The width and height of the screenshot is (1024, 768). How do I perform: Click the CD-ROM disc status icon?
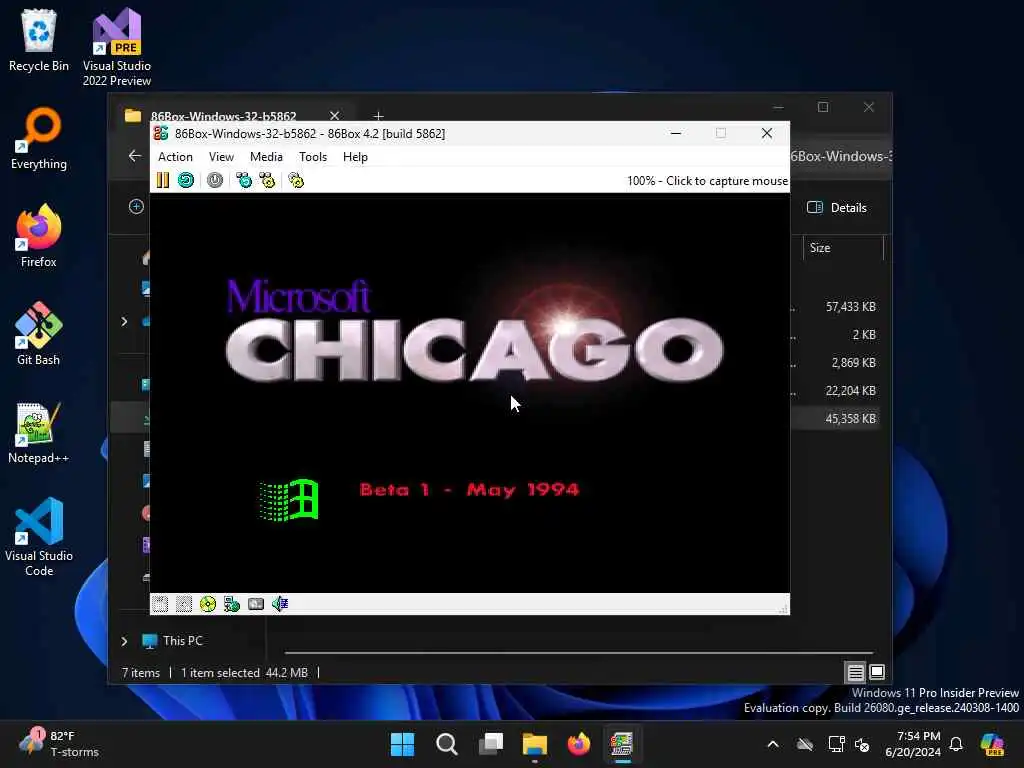pyautogui.click(x=208, y=604)
